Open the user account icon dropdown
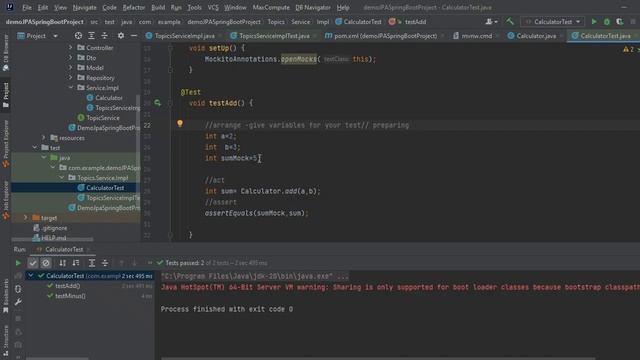Image resolution: width=640 pixels, height=360 pixels. [x=491, y=22]
